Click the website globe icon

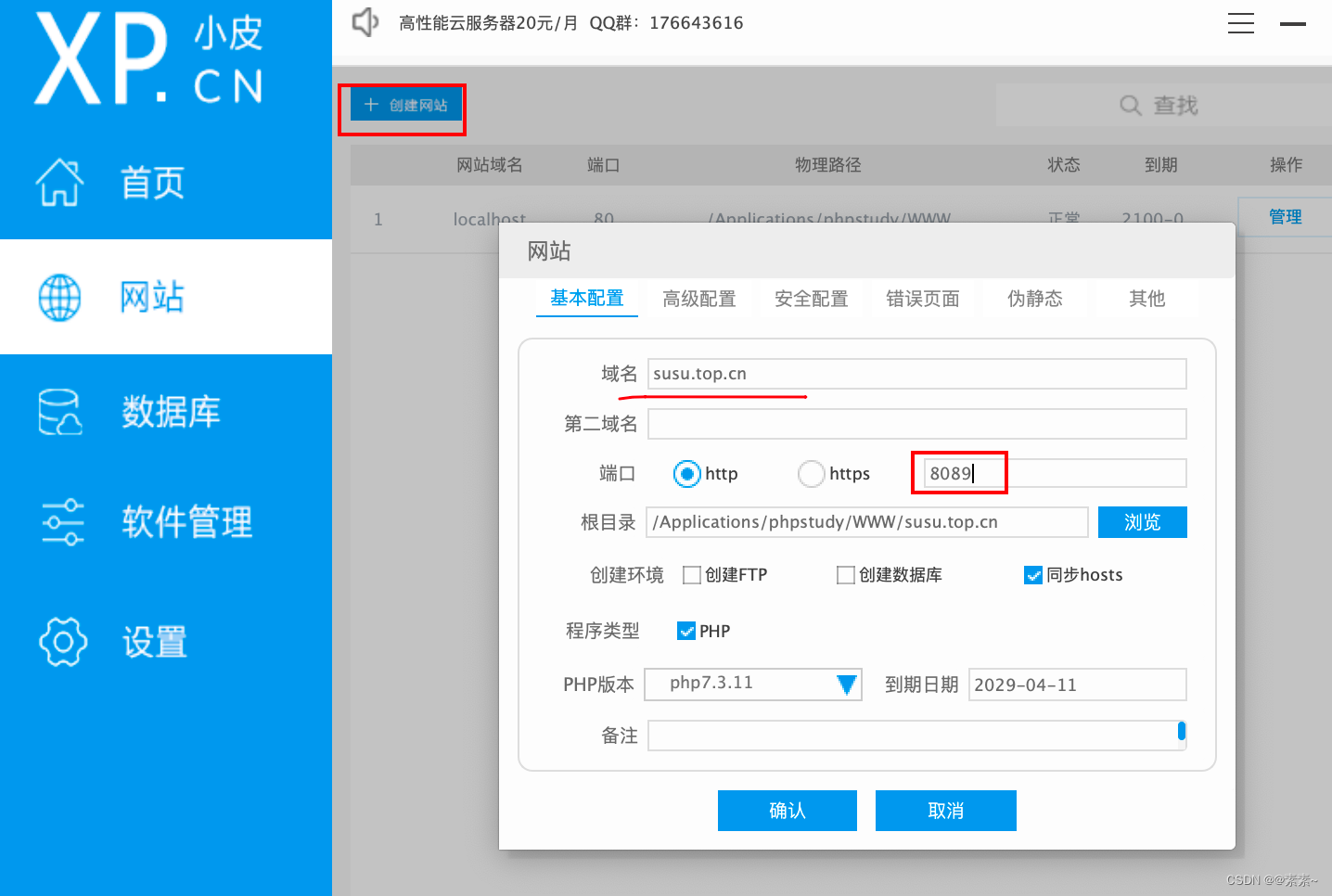point(60,298)
